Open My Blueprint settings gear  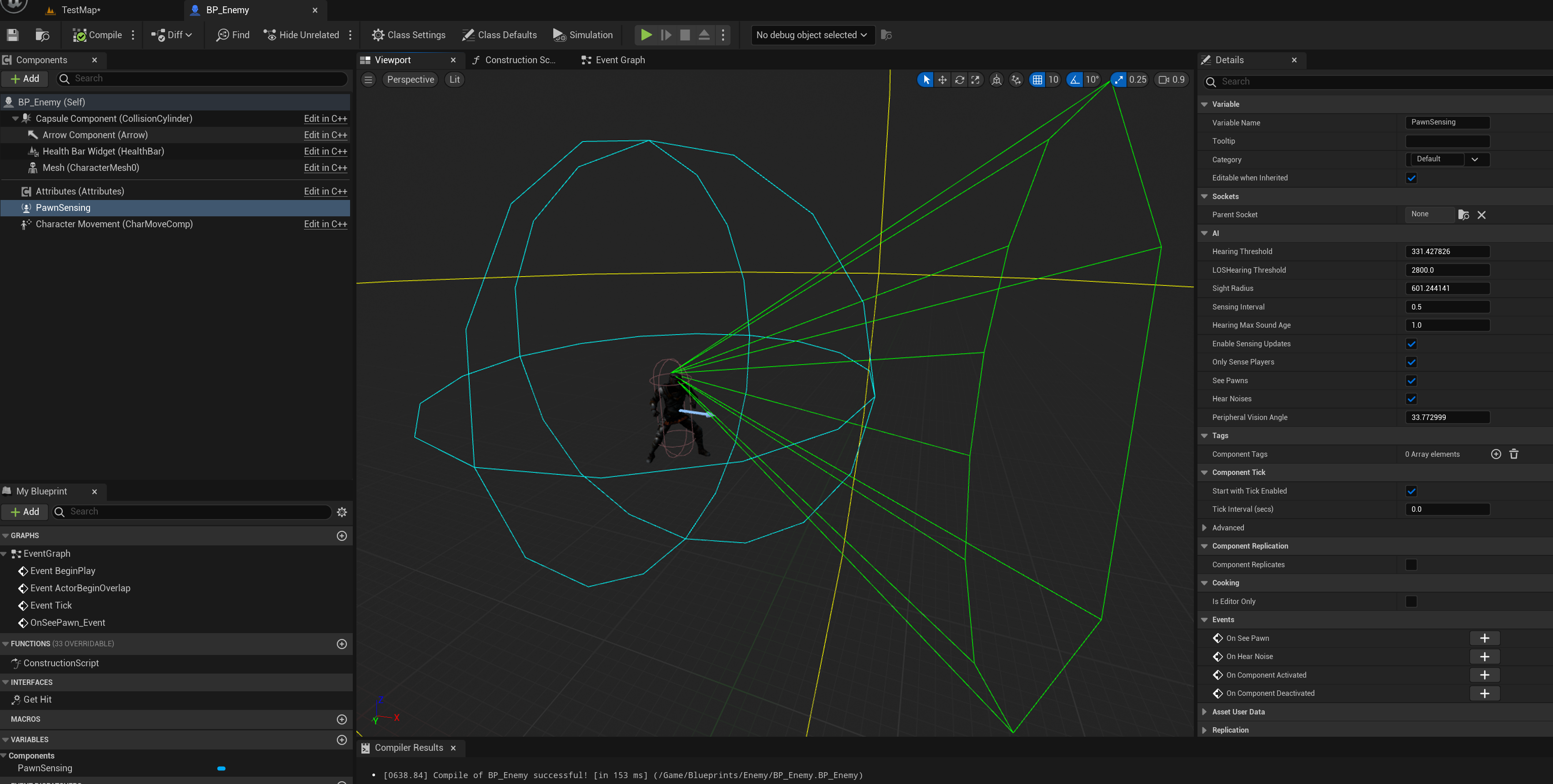342,512
